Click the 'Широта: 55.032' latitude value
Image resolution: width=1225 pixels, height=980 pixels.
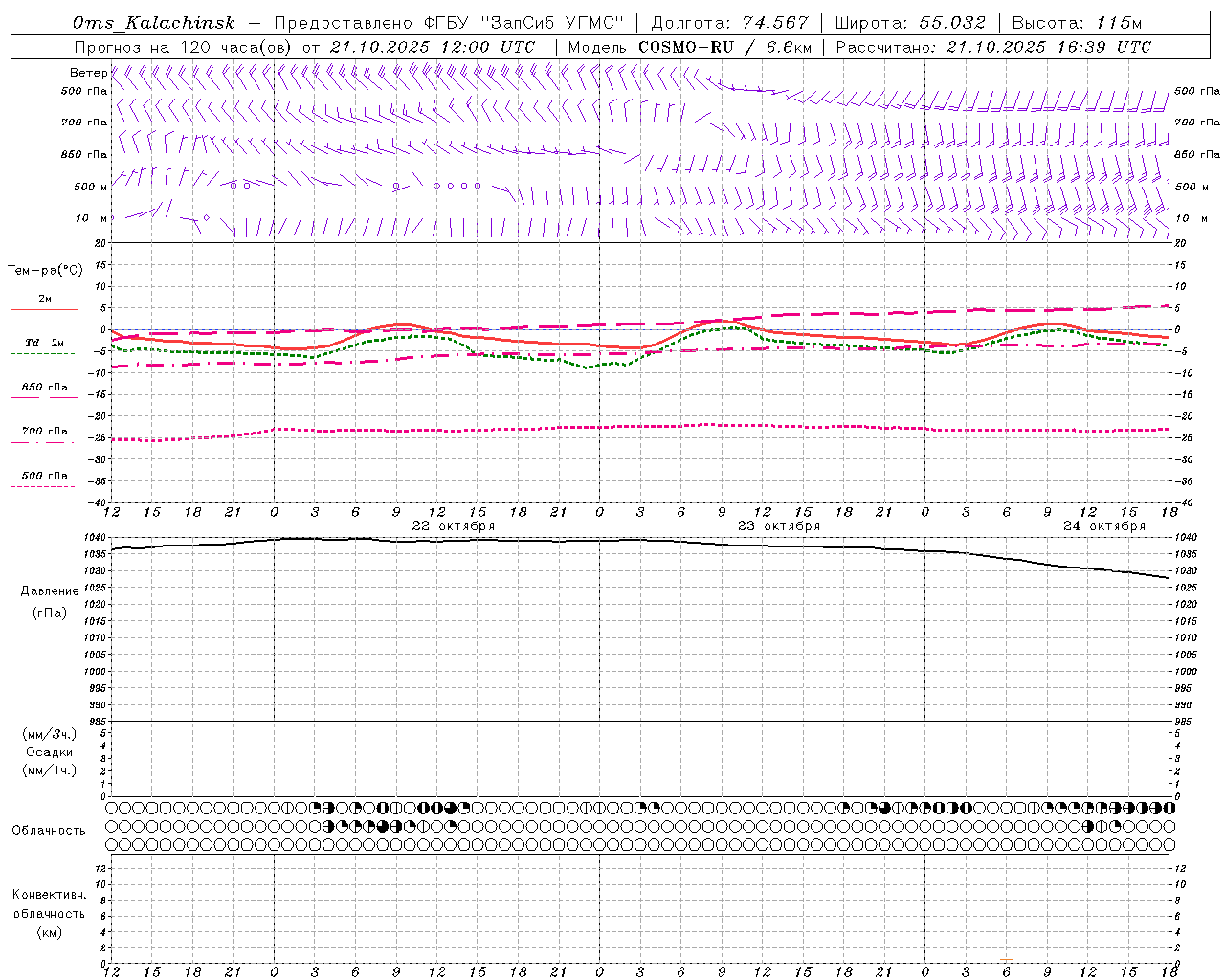coord(910,23)
